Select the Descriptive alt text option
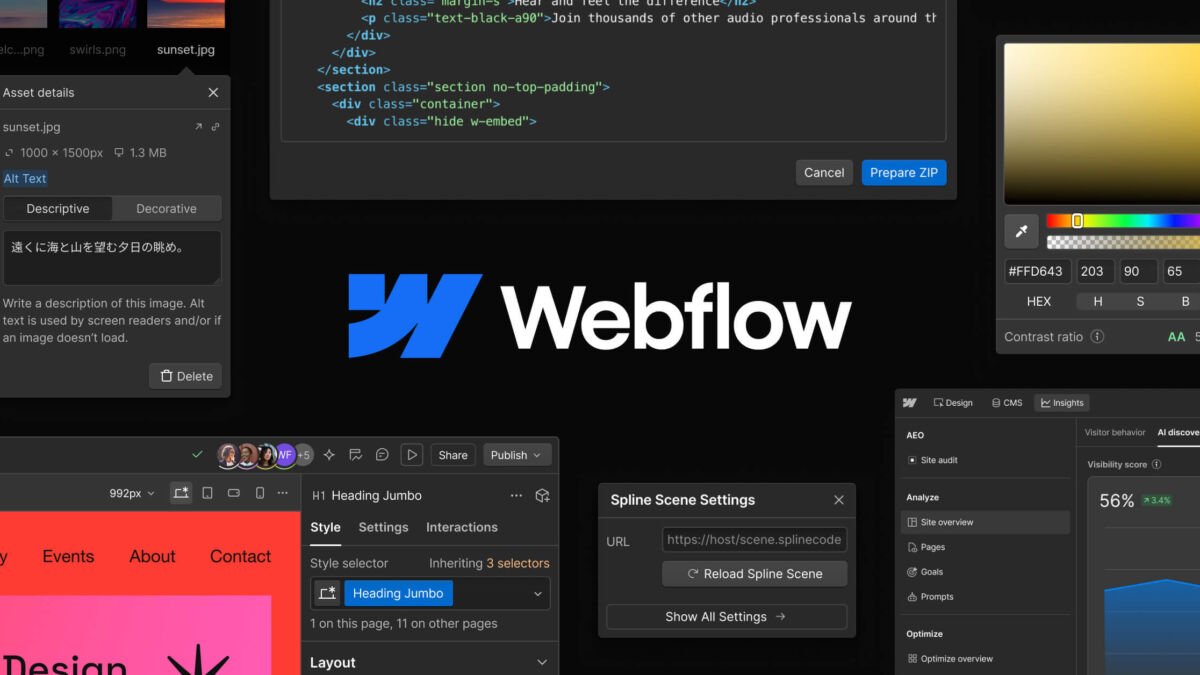Viewport: 1200px width, 675px height. pyautogui.click(x=58, y=208)
